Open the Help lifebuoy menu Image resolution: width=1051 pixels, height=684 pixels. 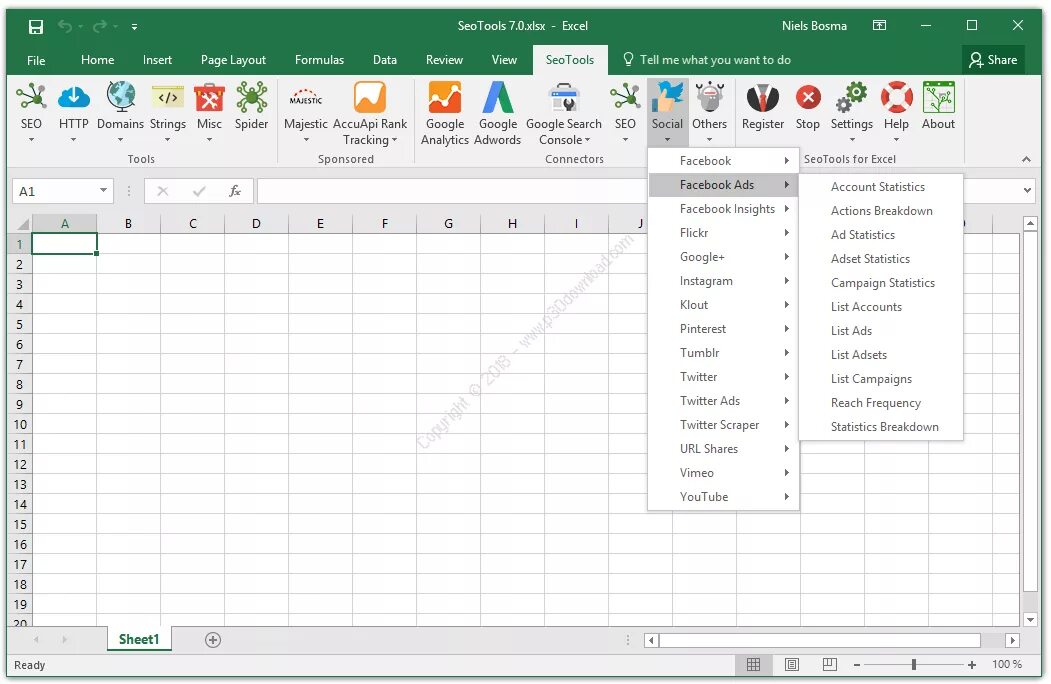tap(896, 111)
